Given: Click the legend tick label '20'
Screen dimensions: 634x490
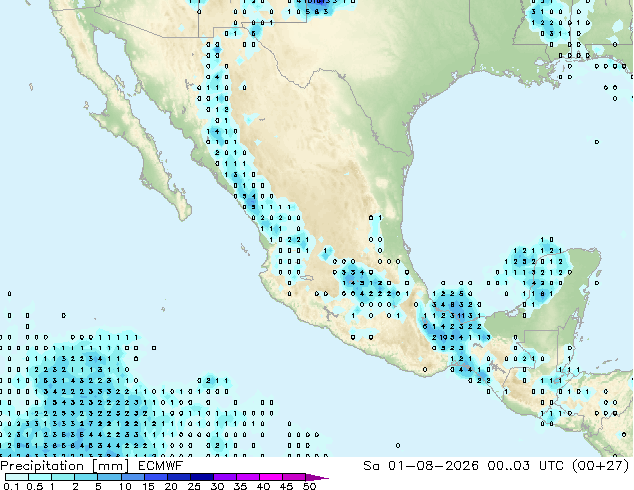Looking at the screenshot, I should (x=171, y=486).
